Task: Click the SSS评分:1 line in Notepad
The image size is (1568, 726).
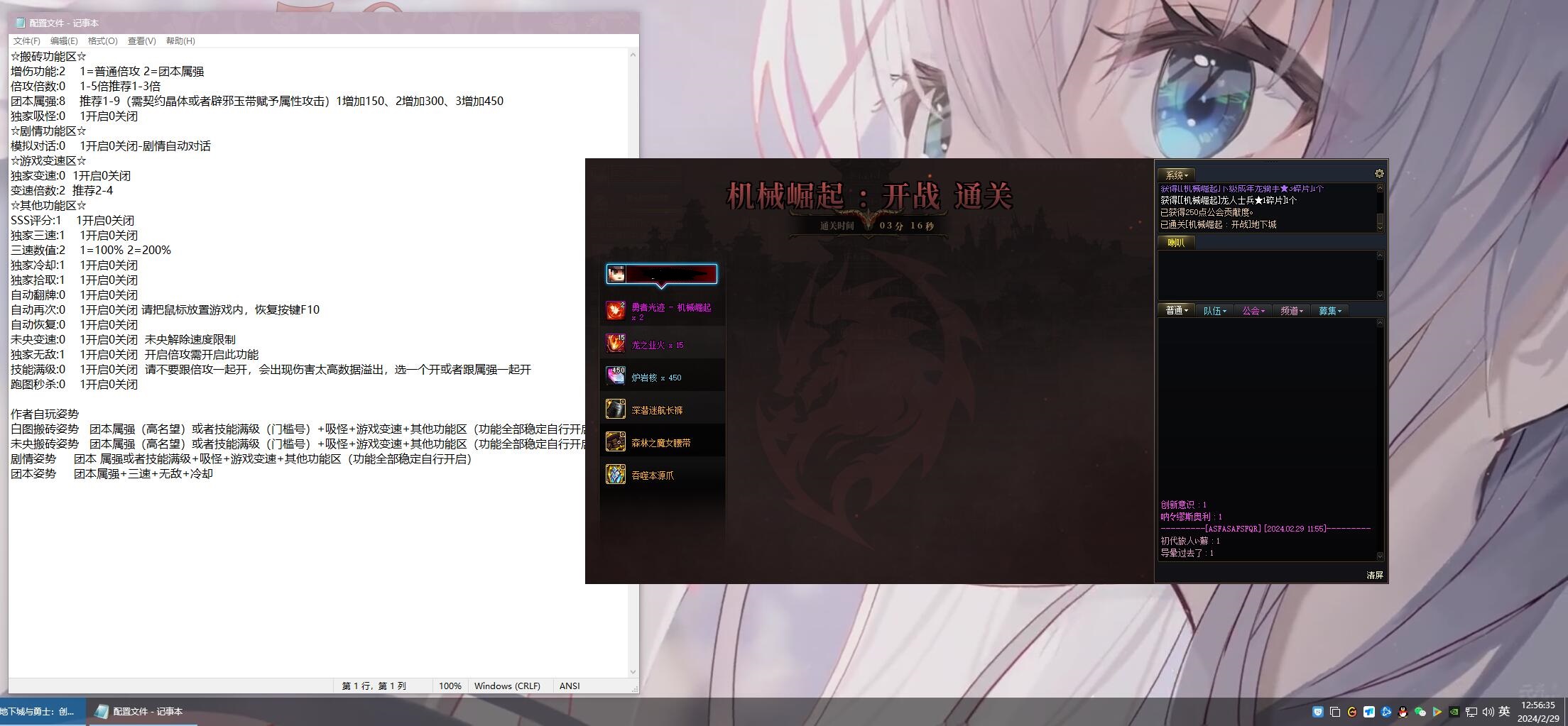Action: tap(72, 221)
